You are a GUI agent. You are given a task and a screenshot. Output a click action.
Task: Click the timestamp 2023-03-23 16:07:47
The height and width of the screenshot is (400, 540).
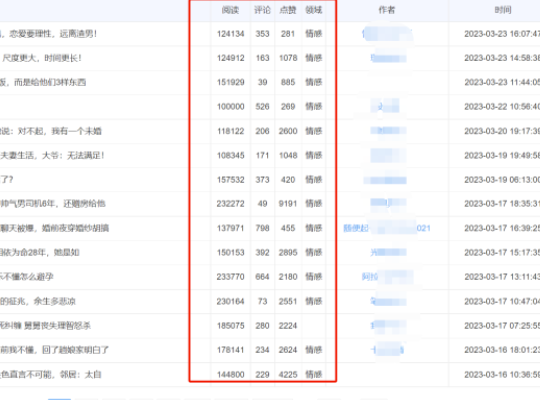(502, 34)
